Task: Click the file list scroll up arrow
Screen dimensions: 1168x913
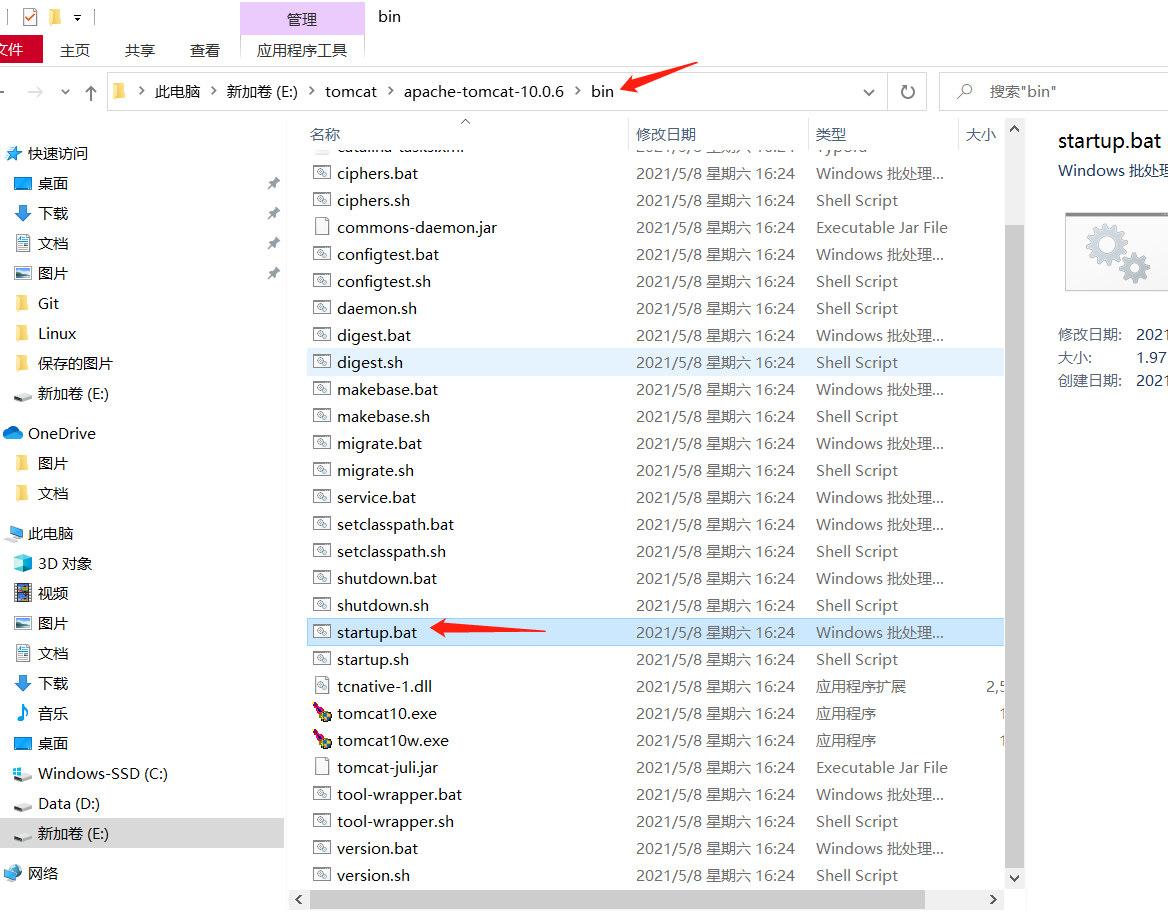Action: pos(1014,129)
